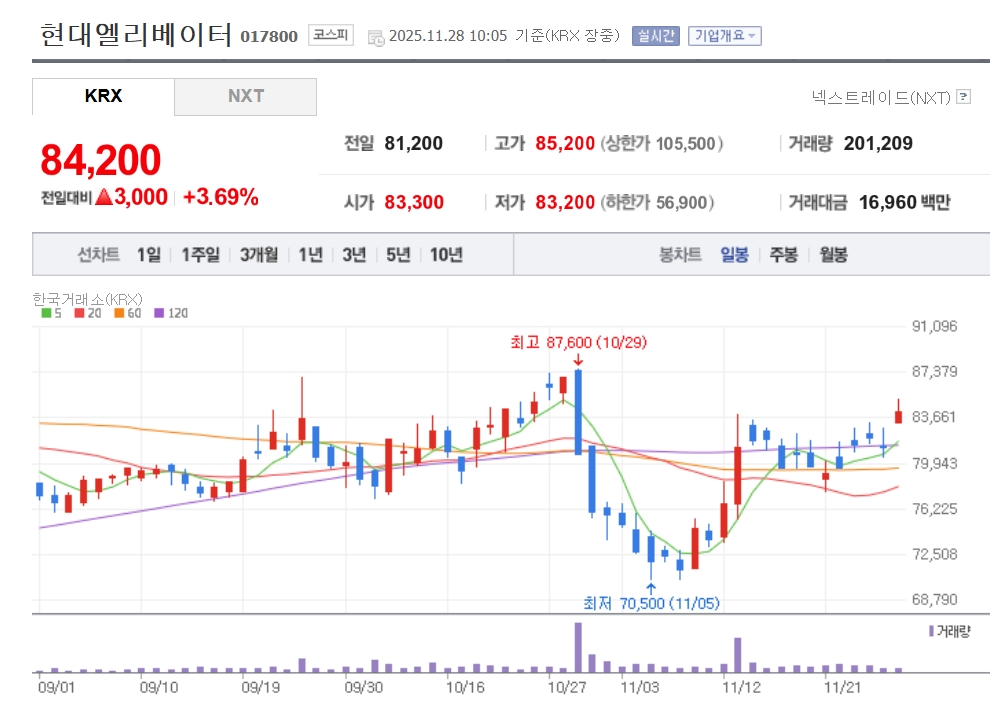Click the purple 120-day moving average swatch
Image resolution: width=990 pixels, height=715 pixels.
click(x=159, y=313)
